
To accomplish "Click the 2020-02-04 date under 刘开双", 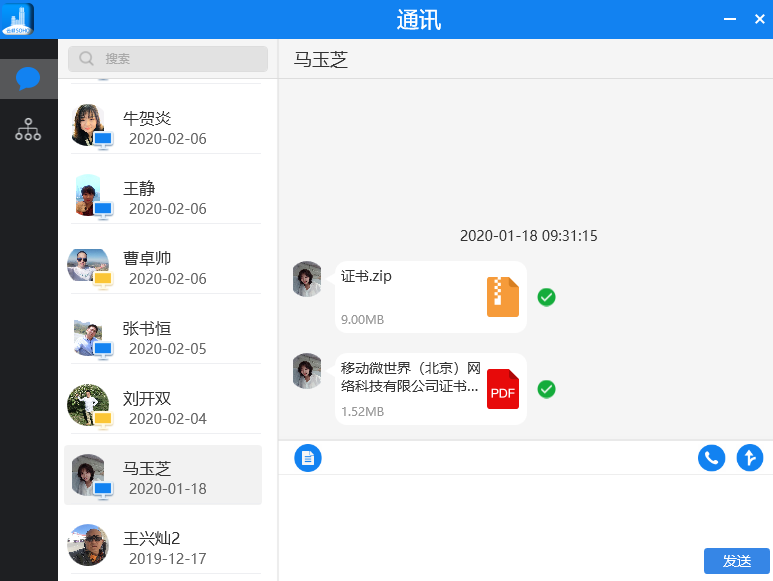I will 168,419.
